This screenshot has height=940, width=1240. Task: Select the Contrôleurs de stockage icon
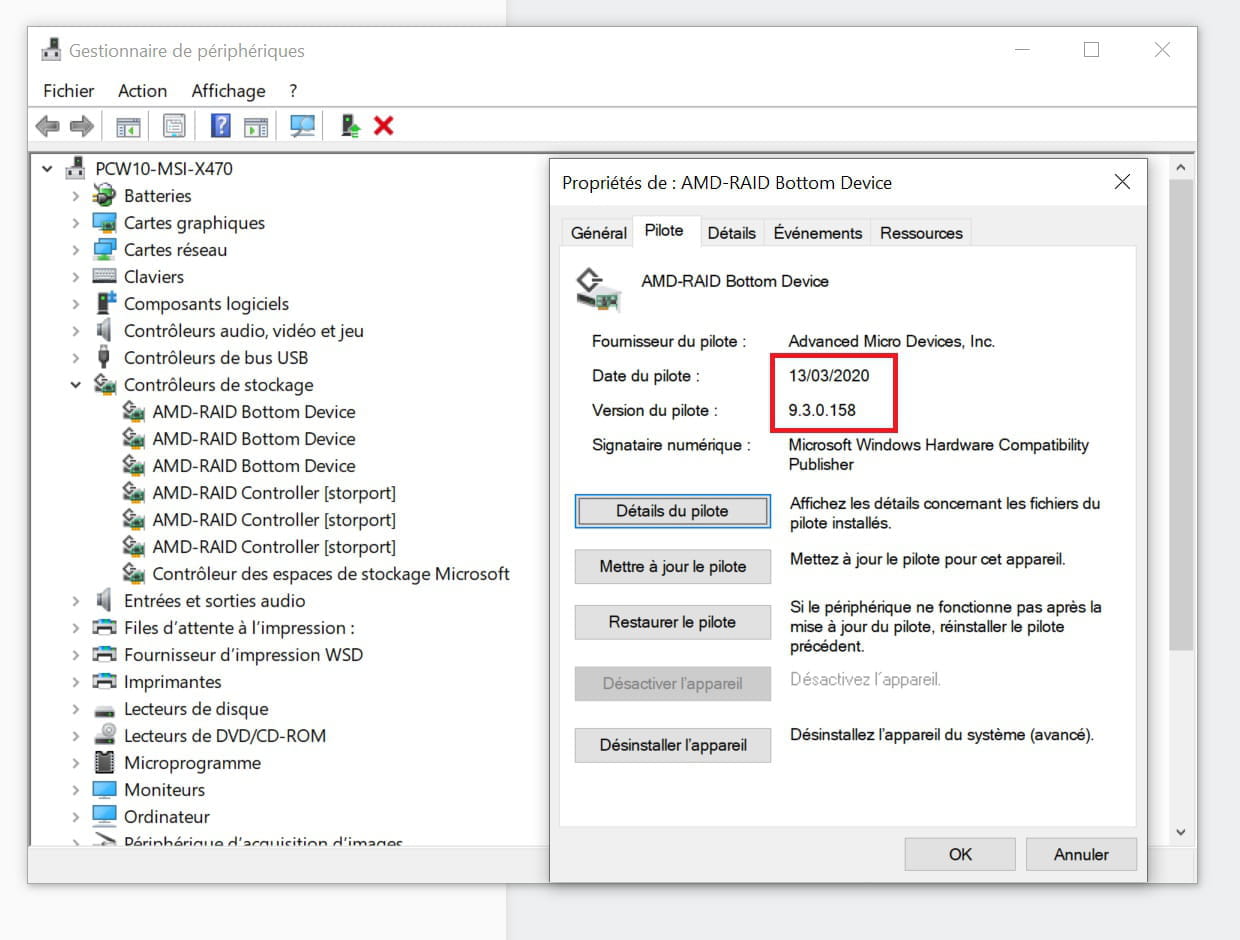[105, 384]
